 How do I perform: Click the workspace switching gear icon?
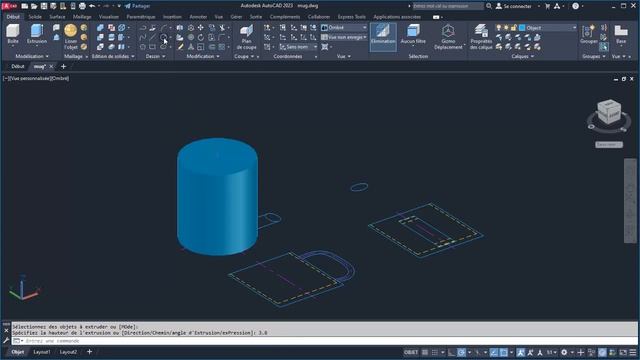click(564, 352)
